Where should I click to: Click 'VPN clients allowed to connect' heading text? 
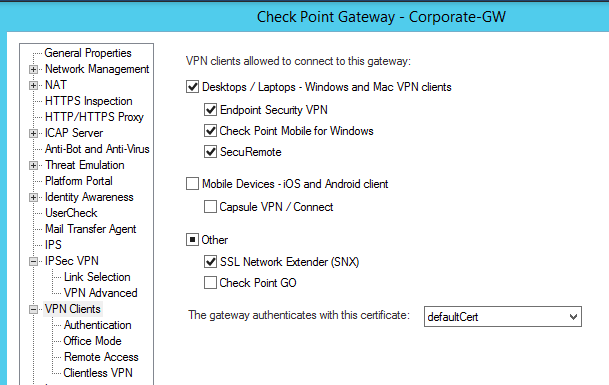point(298,61)
